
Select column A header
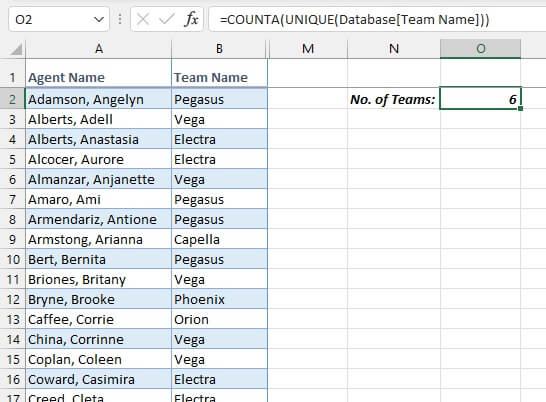coord(99,49)
